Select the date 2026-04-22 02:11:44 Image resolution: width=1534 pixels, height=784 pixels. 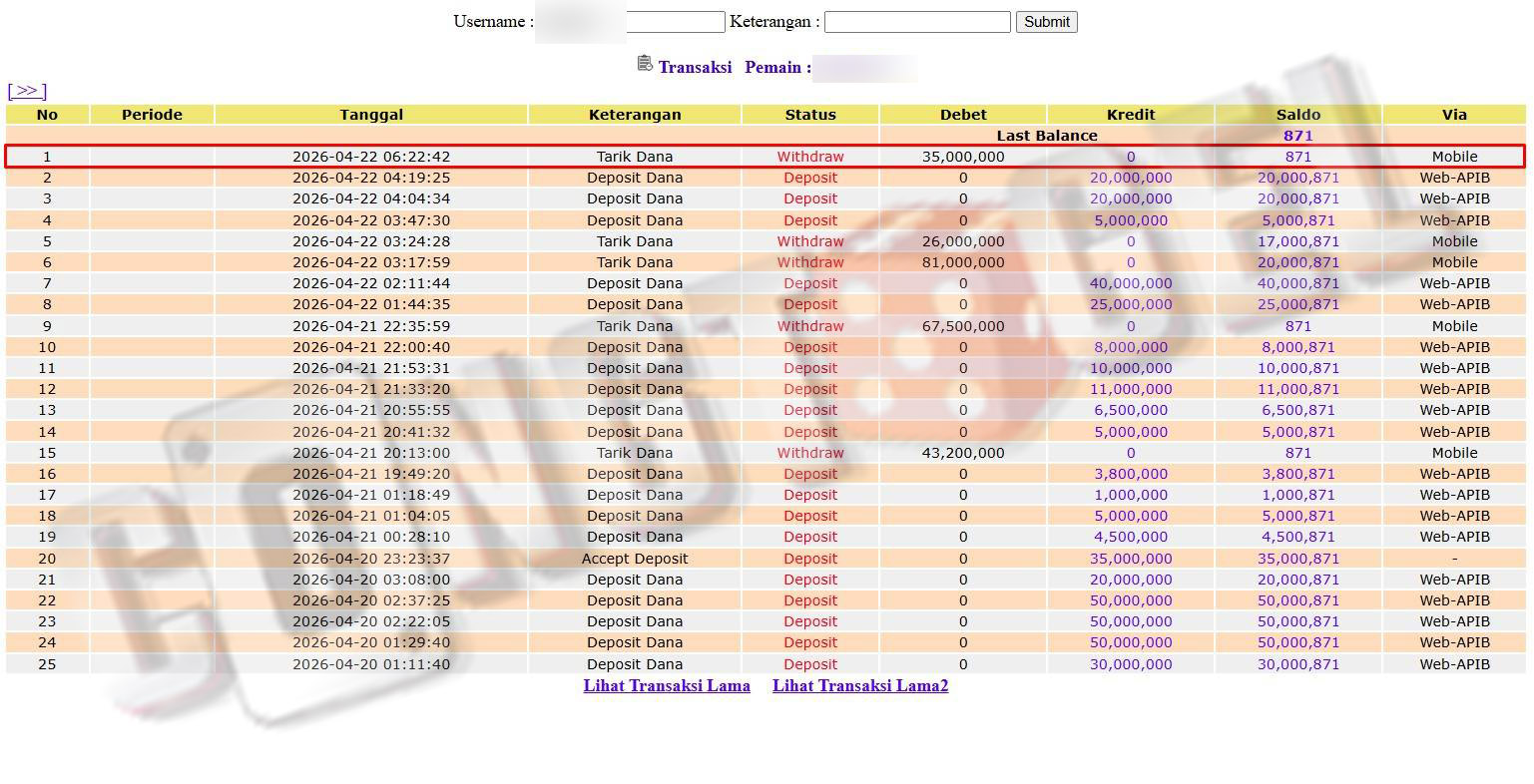click(371, 283)
